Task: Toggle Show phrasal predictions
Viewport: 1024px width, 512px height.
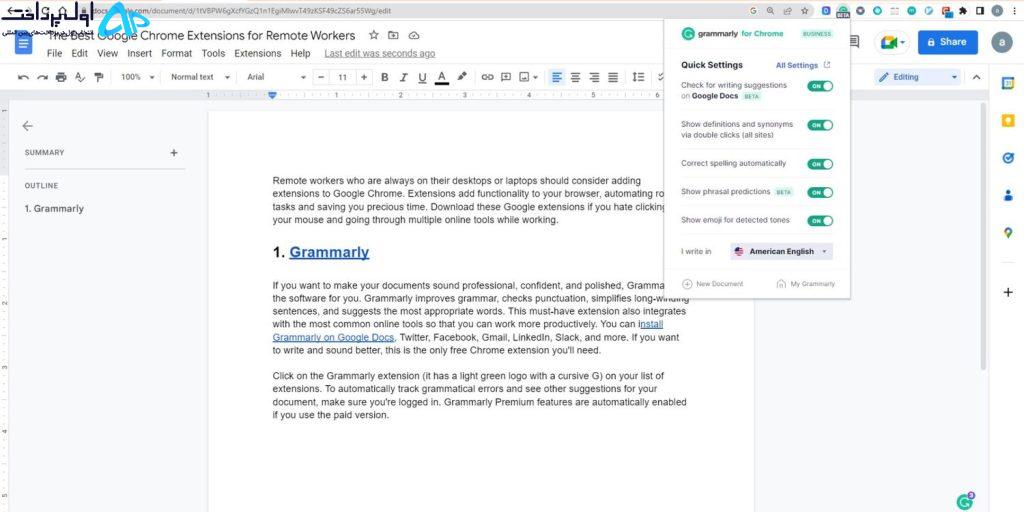Action: [x=820, y=192]
